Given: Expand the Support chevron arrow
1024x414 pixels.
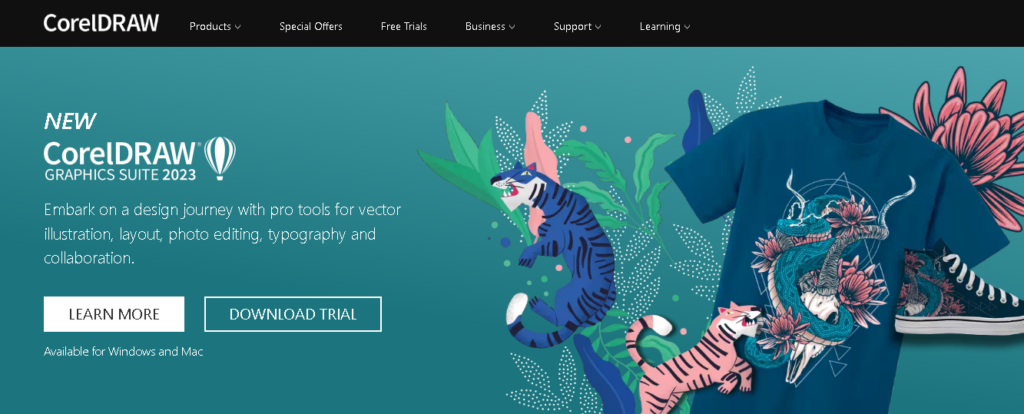Looking at the screenshot, I should [598, 27].
